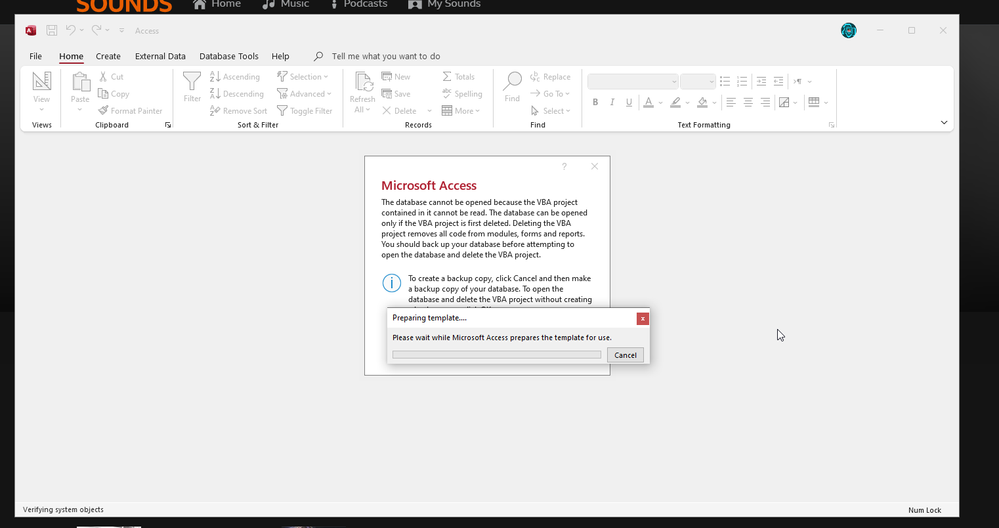Image resolution: width=999 pixels, height=528 pixels.
Task: Sort records Descending
Action: [236, 94]
